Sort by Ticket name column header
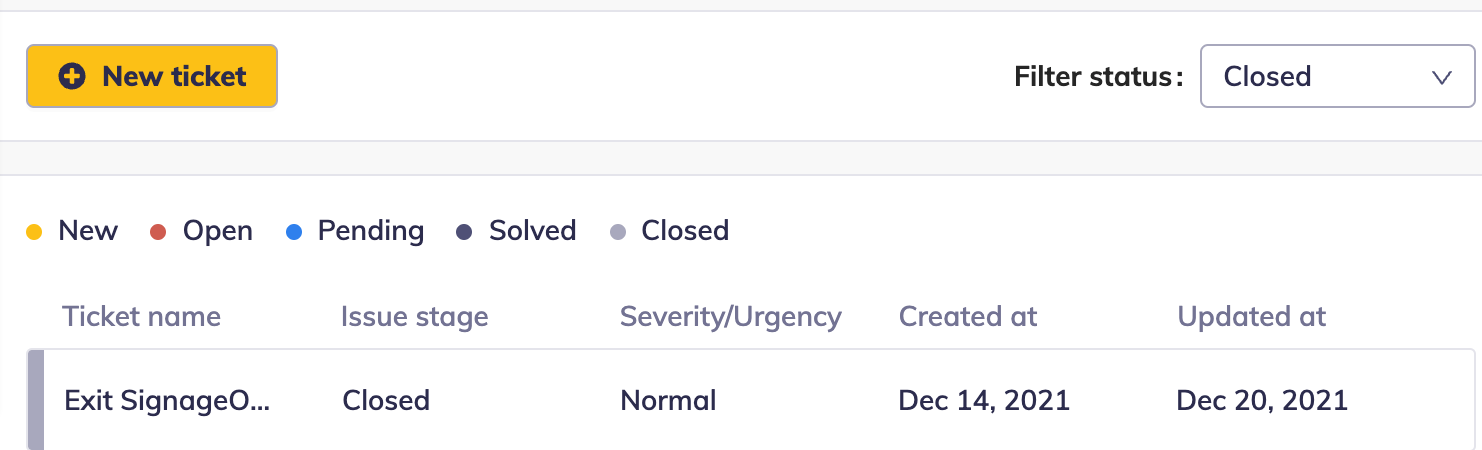The width and height of the screenshot is (1482, 450). click(141, 317)
